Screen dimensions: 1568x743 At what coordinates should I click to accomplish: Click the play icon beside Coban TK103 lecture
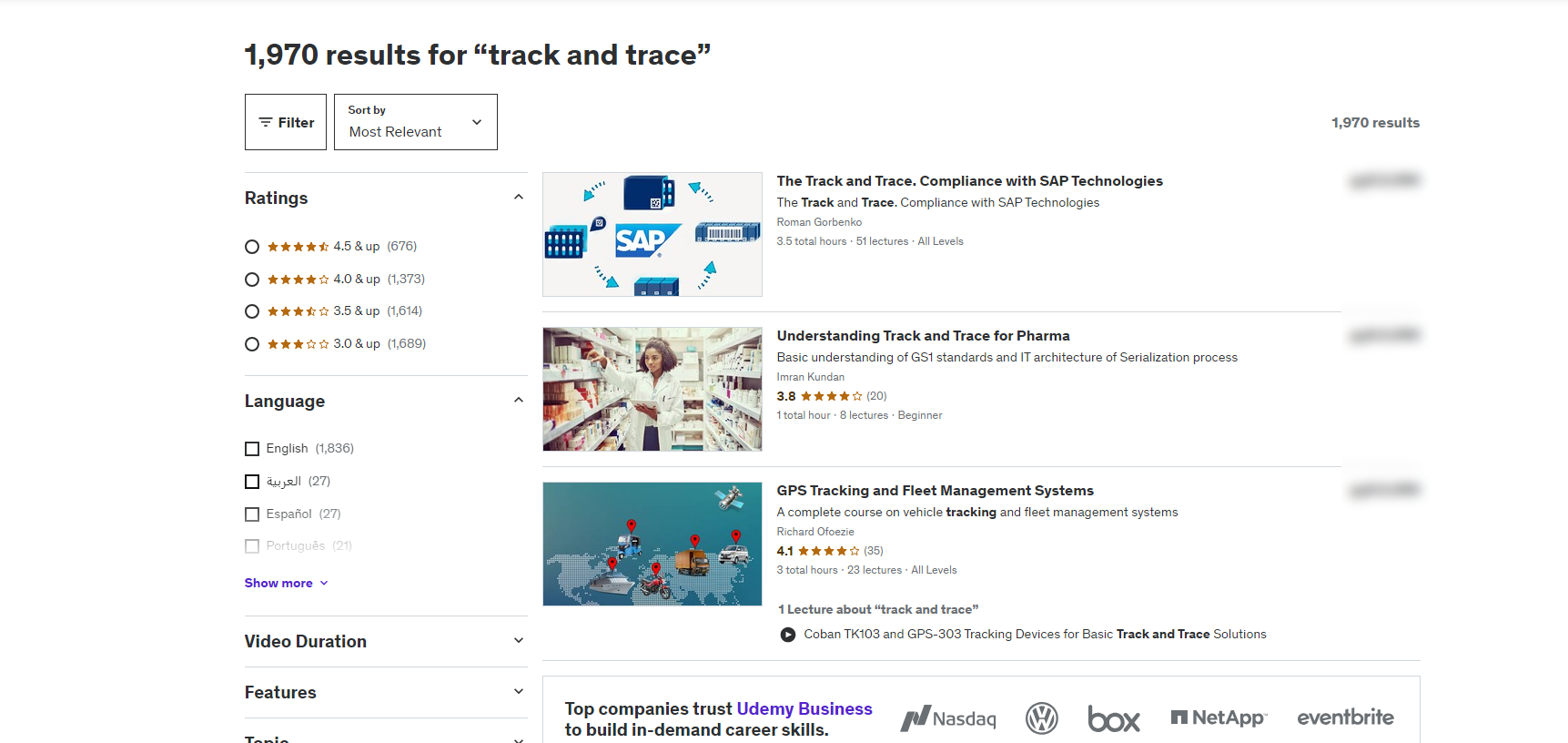(x=788, y=635)
